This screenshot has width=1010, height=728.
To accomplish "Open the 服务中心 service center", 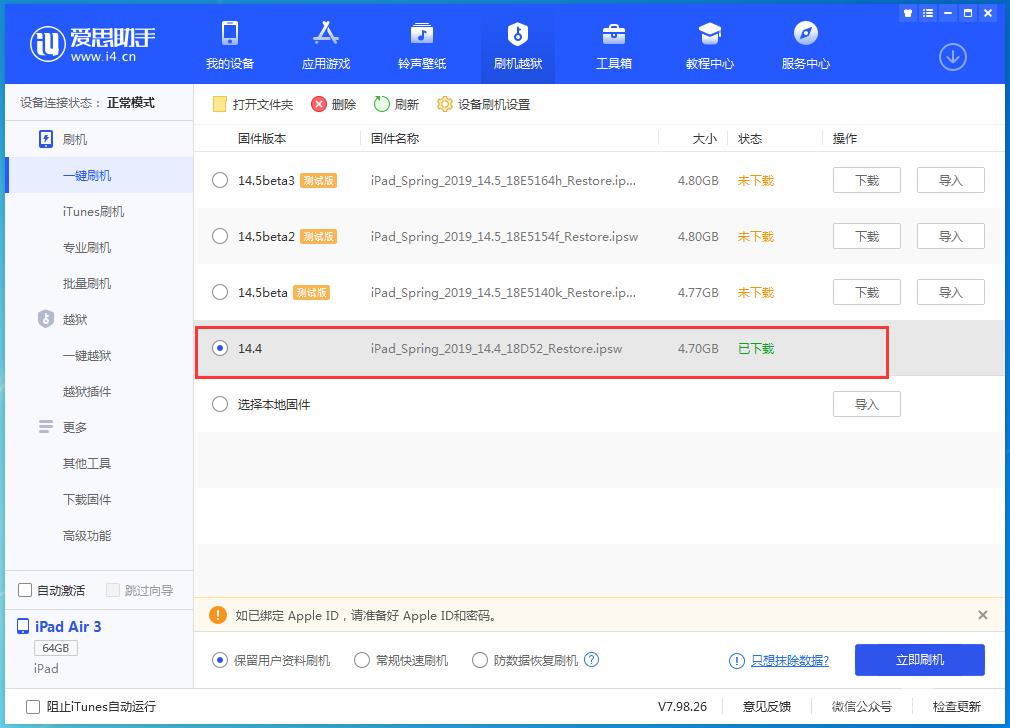I will click(x=806, y=44).
